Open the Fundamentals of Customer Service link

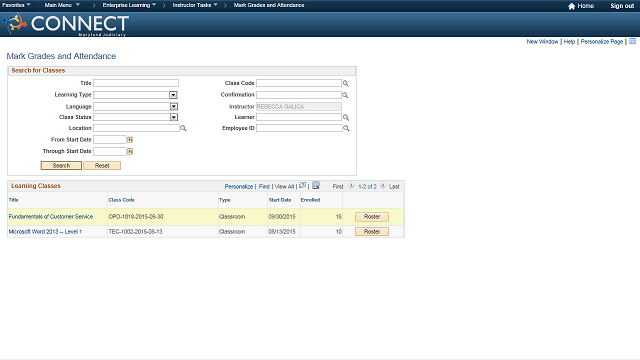(51, 217)
